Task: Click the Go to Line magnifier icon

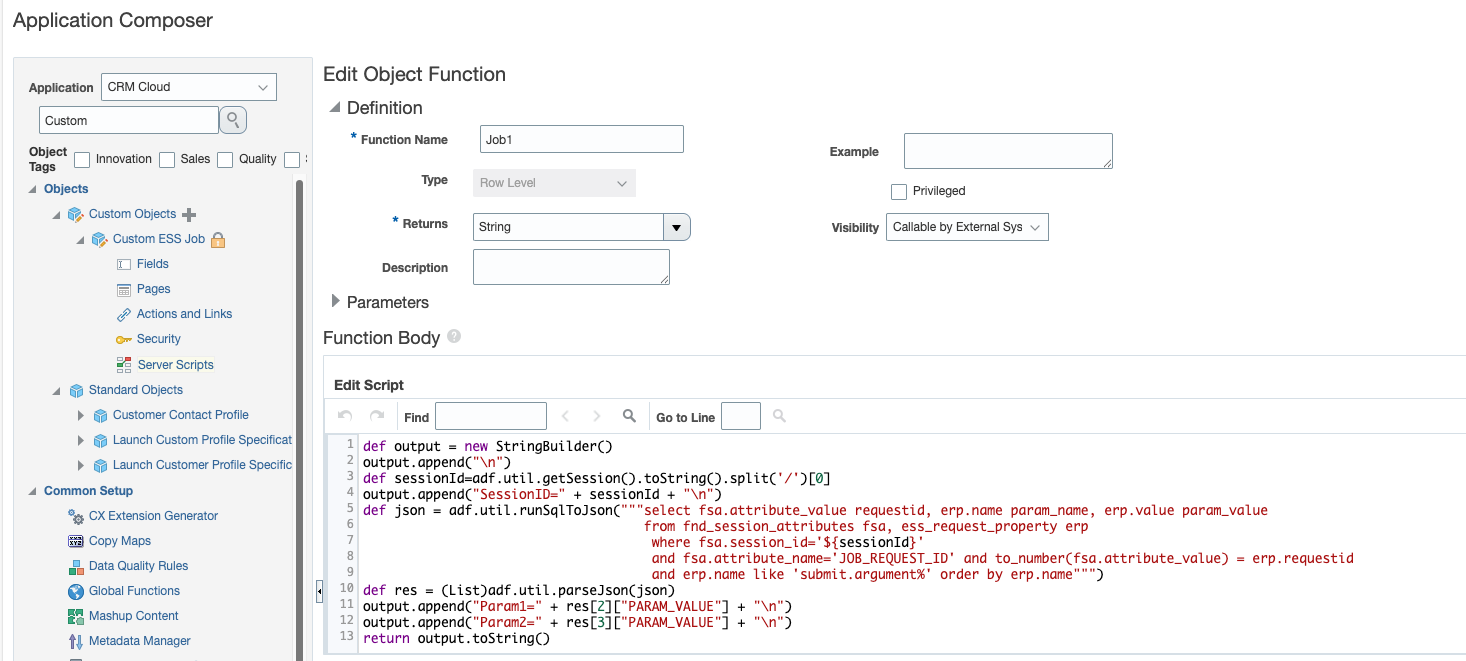Action: pos(779,416)
